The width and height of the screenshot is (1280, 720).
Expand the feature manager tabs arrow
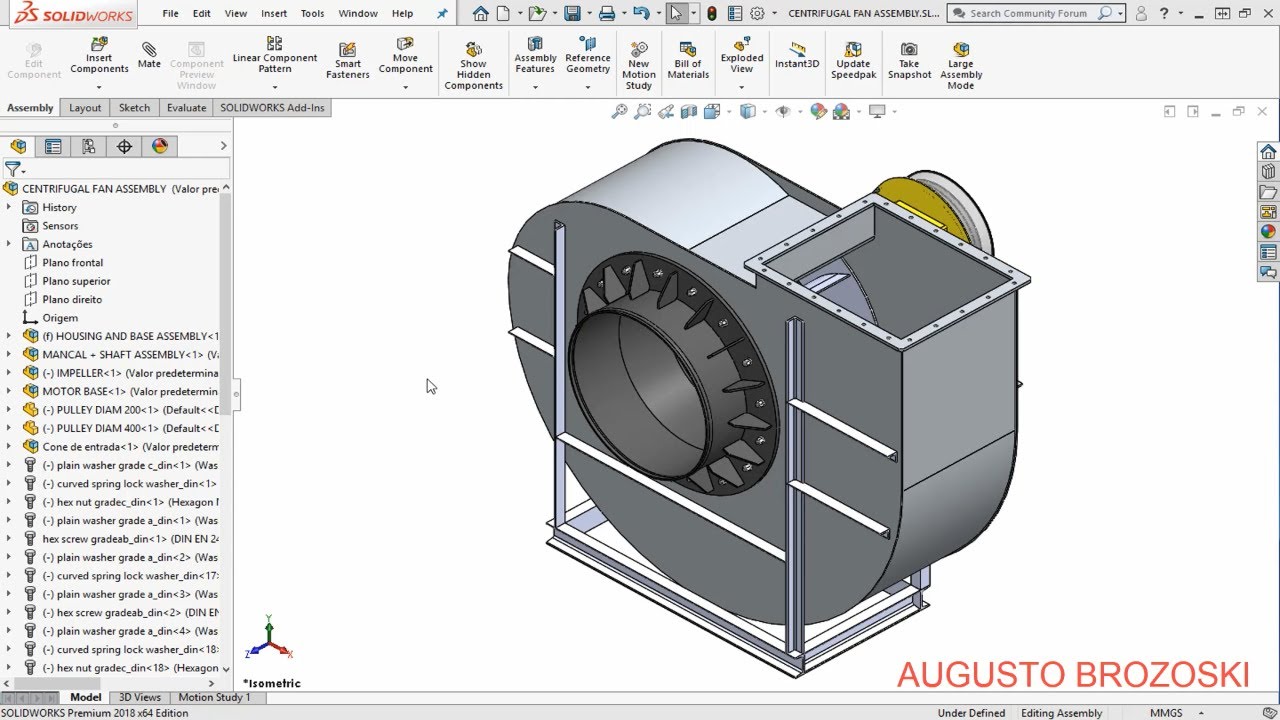pos(223,146)
